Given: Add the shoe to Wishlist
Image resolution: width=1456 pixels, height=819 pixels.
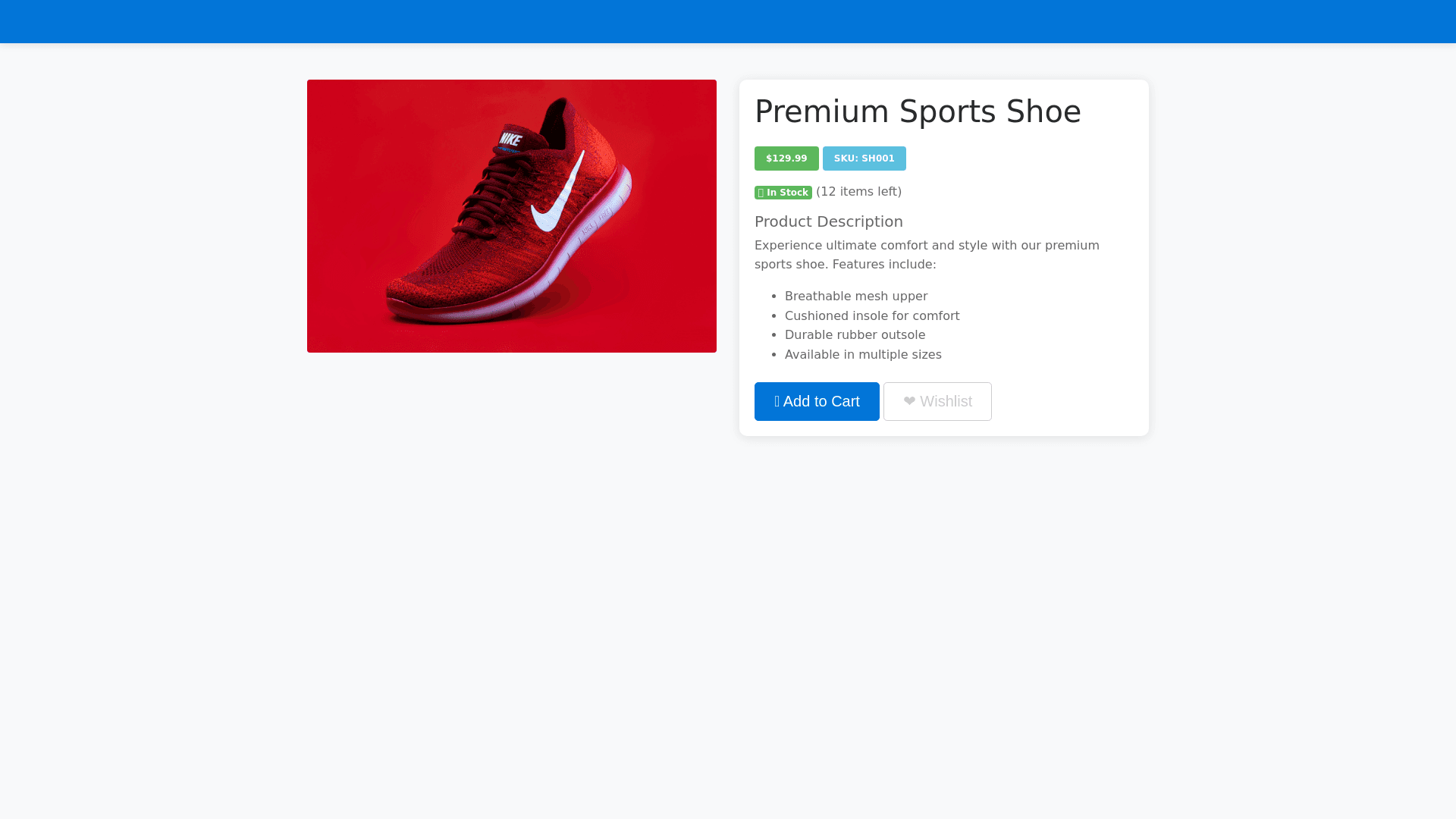Looking at the screenshot, I should point(937,401).
